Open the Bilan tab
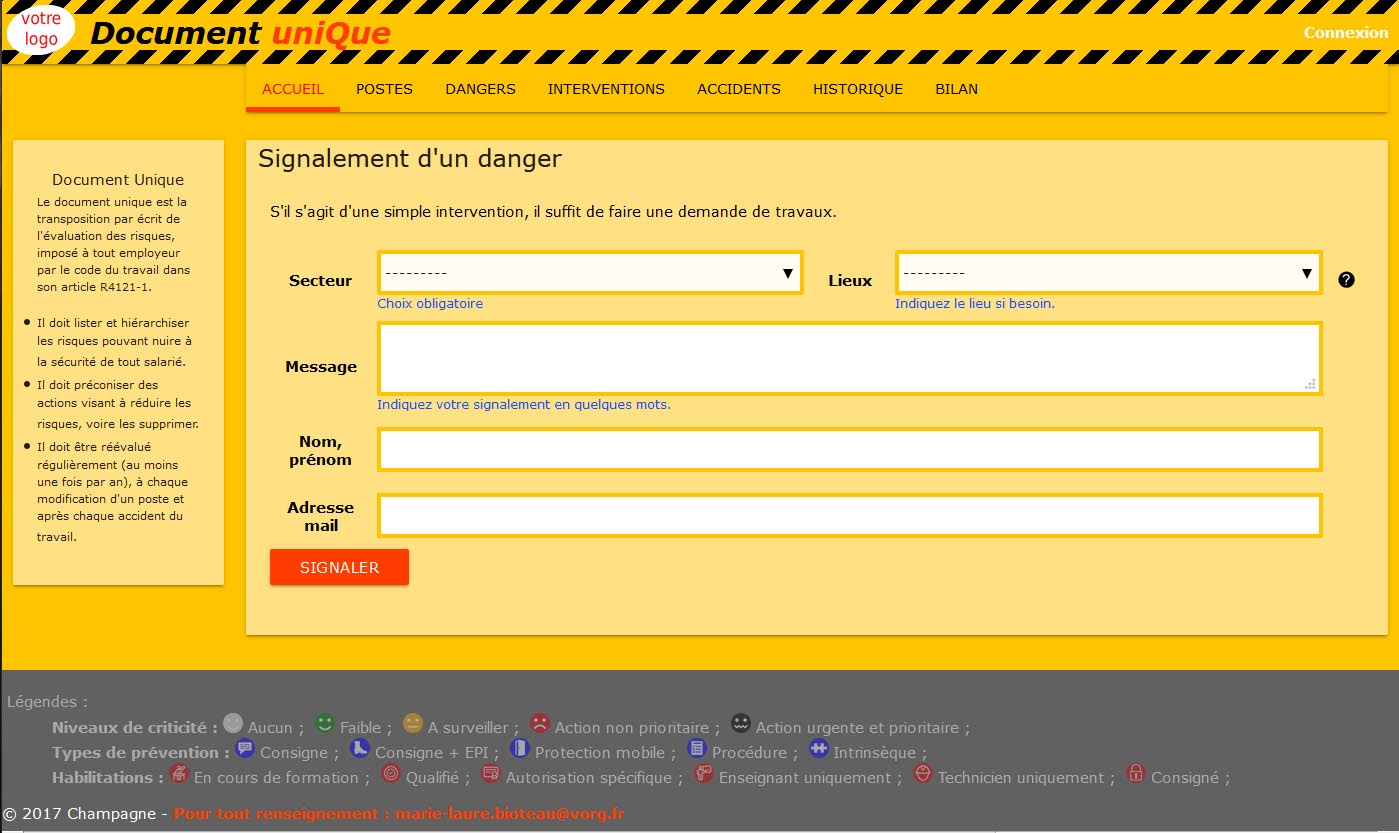Screen dimensions: 1399x833 coord(956,89)
